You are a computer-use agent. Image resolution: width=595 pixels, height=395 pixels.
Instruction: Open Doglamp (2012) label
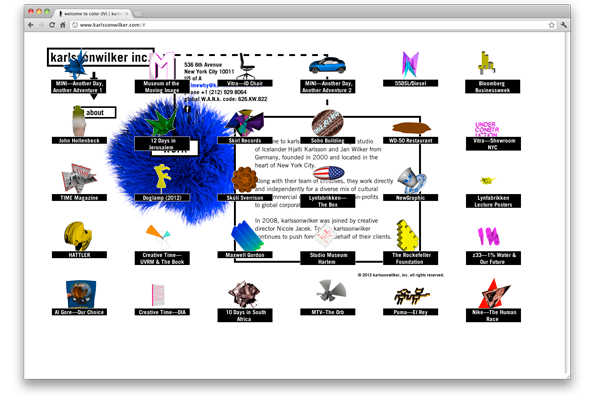[162, 197]
